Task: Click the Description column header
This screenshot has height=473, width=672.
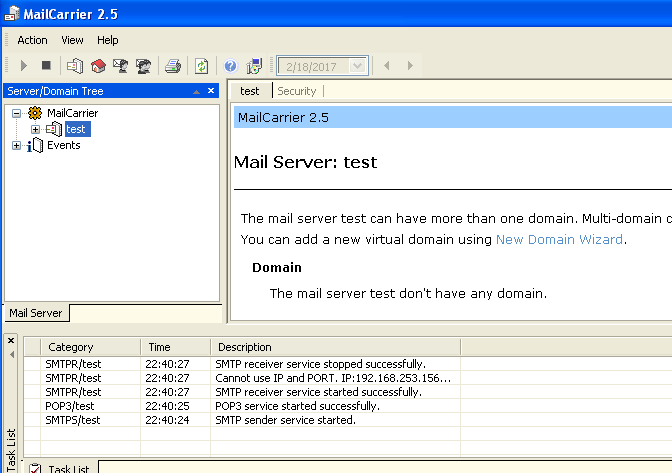Action: [245, 347]
